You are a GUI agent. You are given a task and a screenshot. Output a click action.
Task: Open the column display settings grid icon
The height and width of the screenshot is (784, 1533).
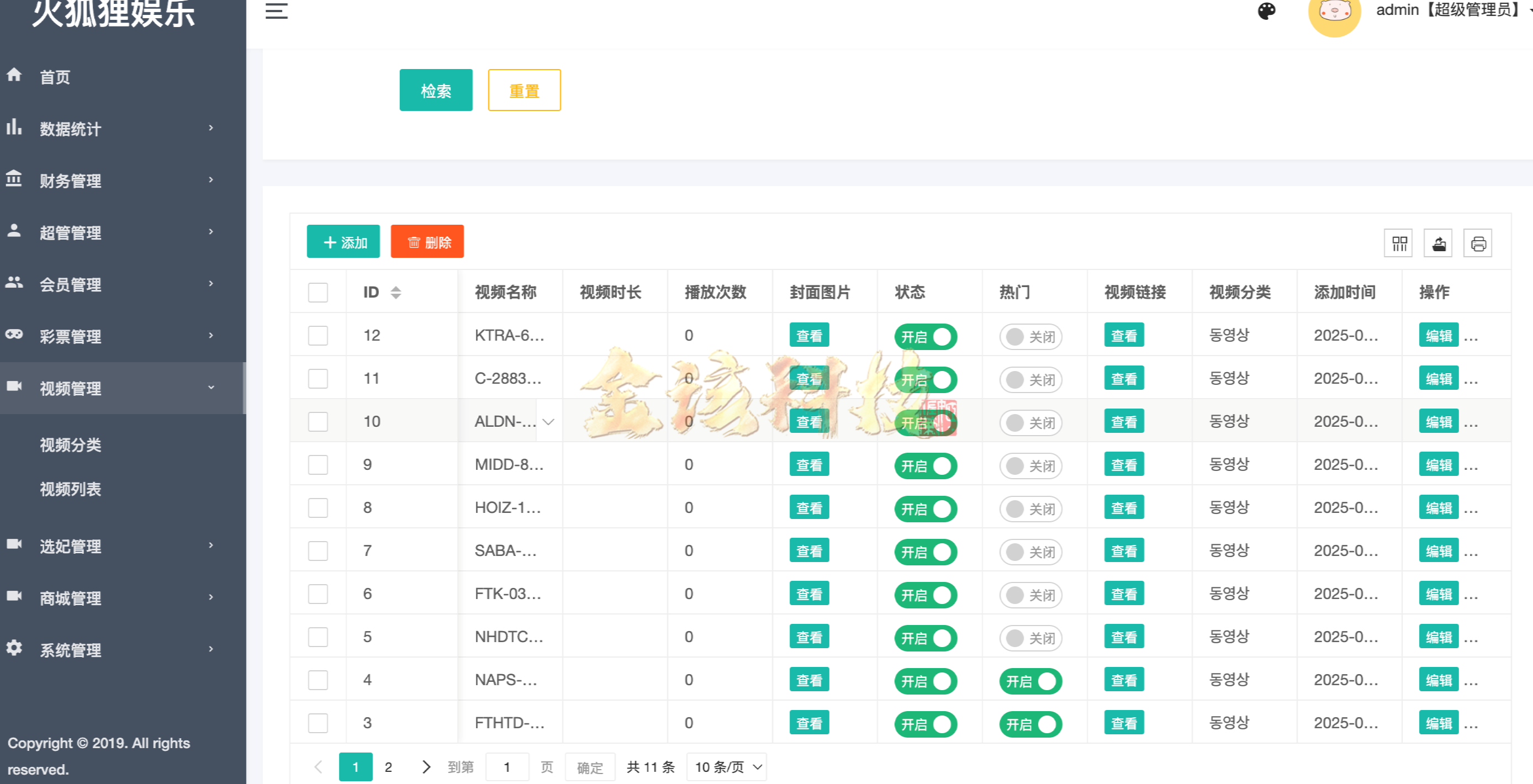[x=1398, y=243]
